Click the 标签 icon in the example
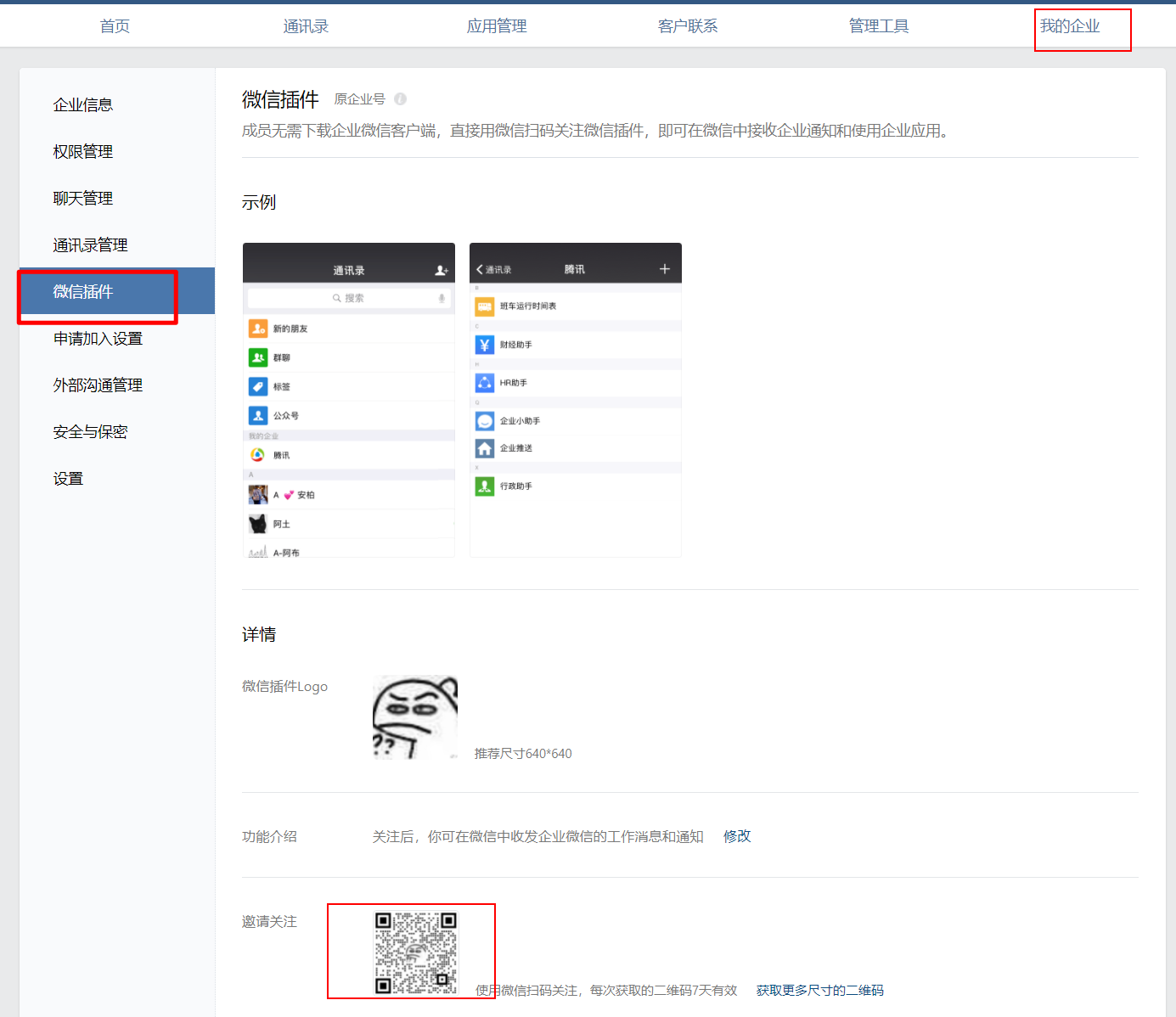Image resolution: width=1176 pixels, height=1017 pixels. tap(258, 386)
